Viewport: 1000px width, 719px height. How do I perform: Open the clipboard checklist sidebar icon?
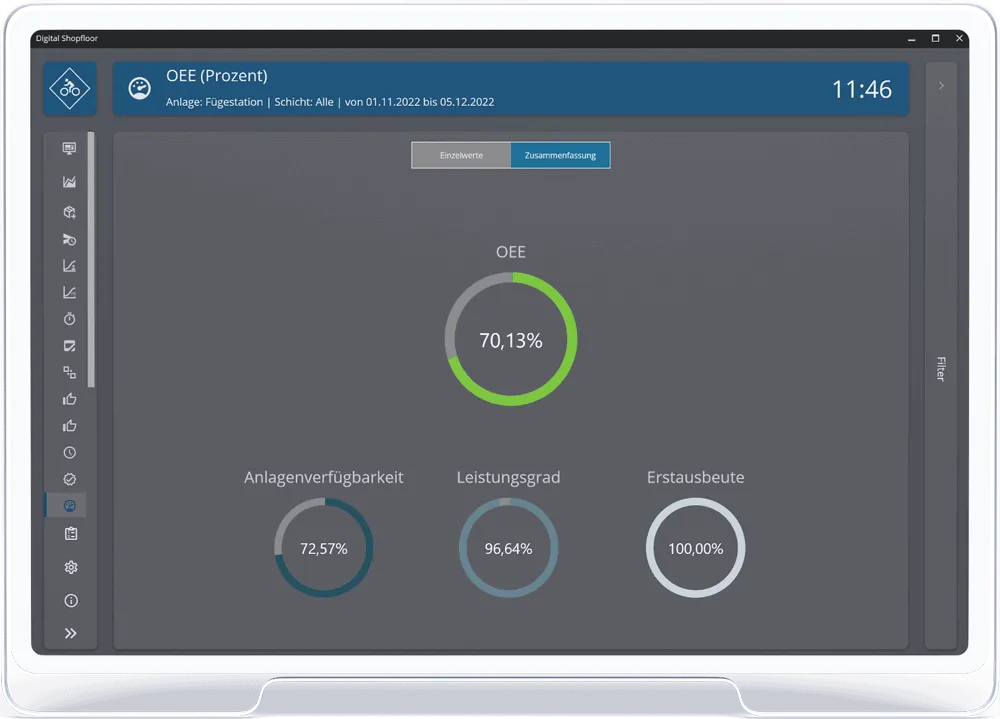(x=71, y=533)
